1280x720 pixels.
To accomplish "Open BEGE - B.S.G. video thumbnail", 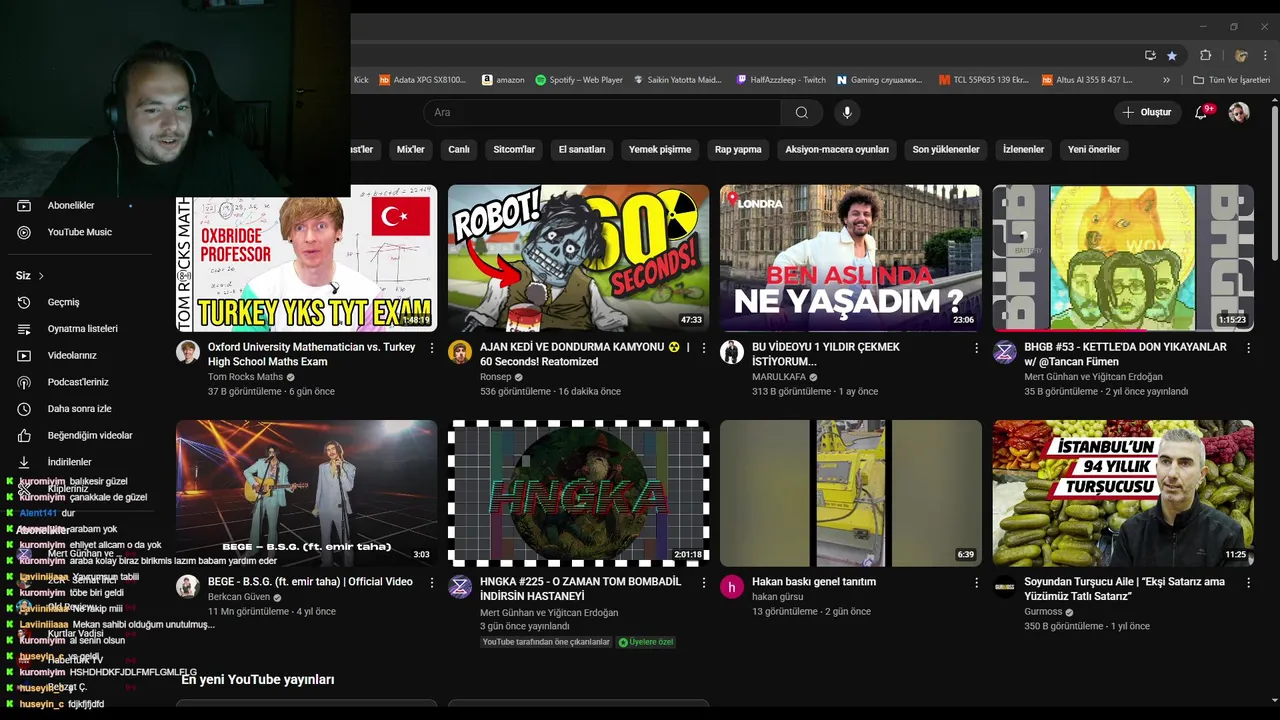I will pyautogui.click(x=306, y=493).
